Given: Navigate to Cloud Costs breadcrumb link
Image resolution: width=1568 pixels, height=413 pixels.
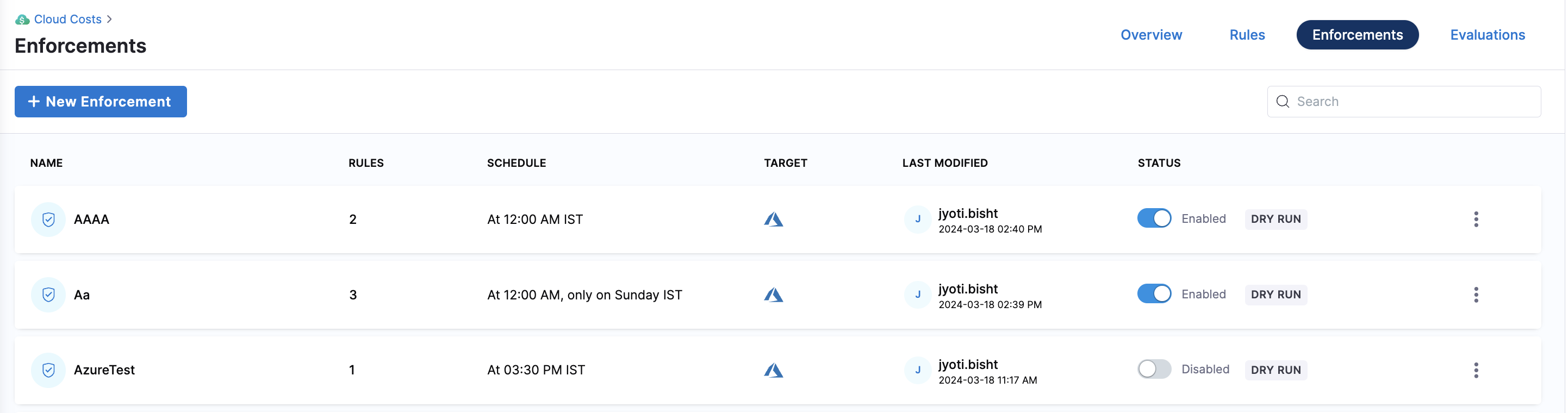Looking at the screenshot, I should click(x=67, y=20).
